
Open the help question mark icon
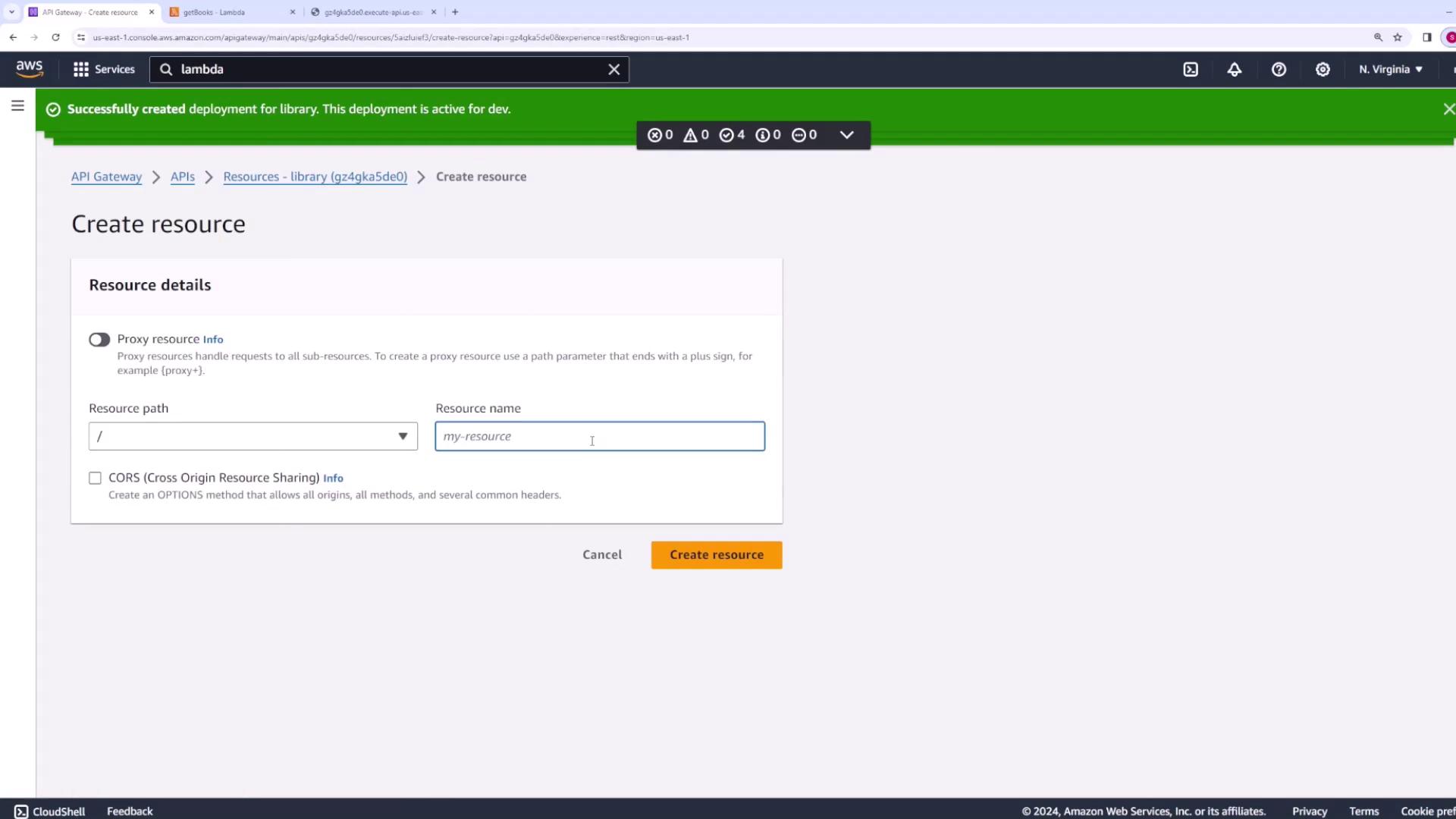[1279, 69]
